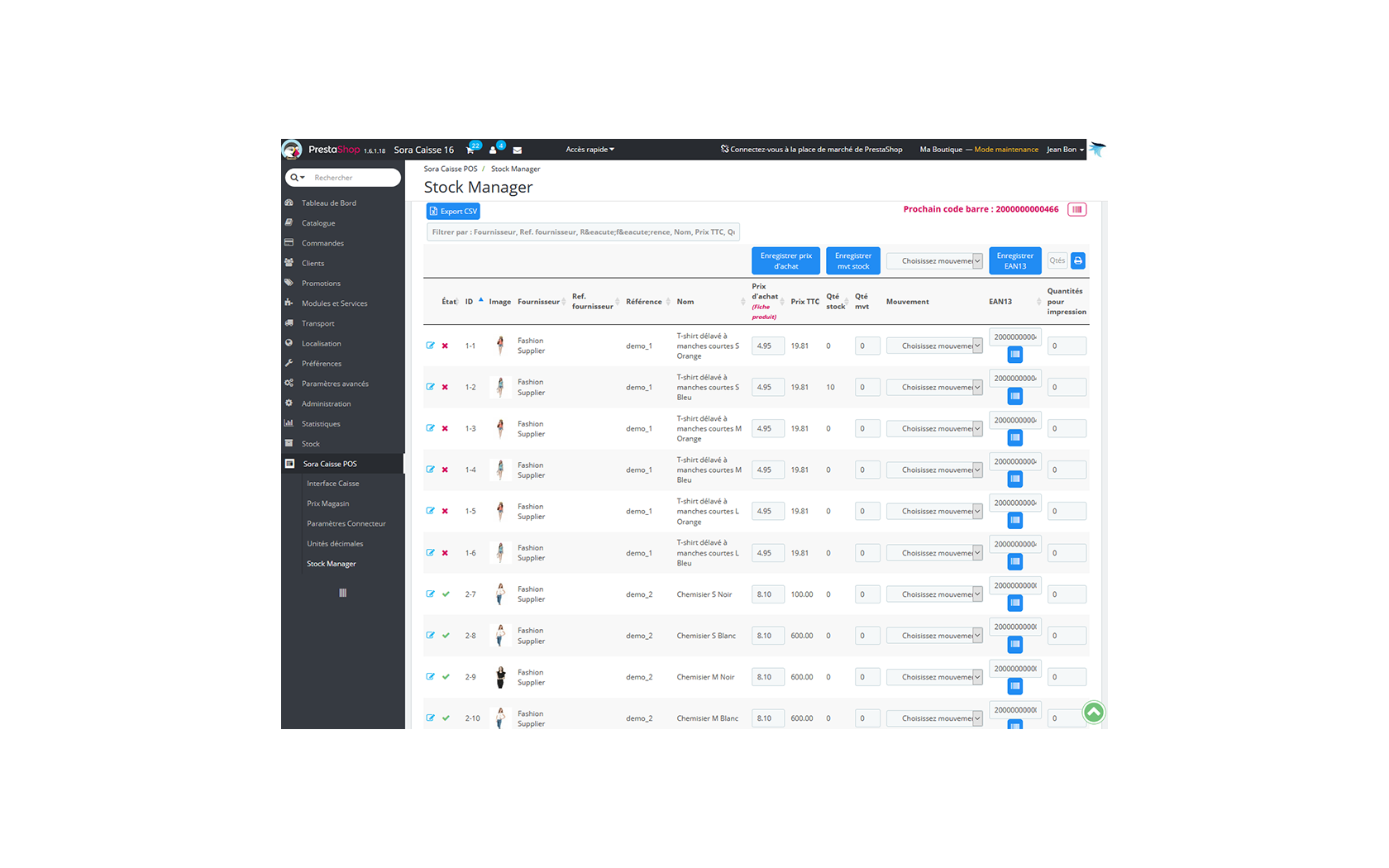Screen dimensions: 1389x868
Task: Toggle the red X status for row 1-5
Action: click(x=445, y=511)
